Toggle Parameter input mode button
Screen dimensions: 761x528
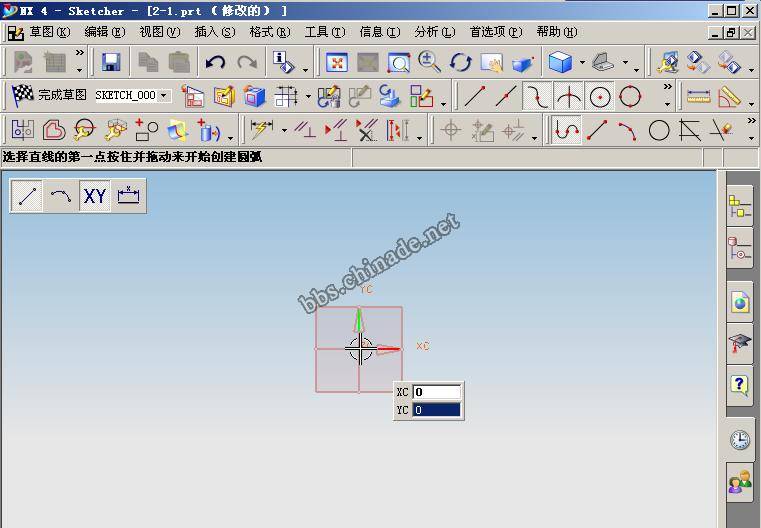(x=128, y=196)
